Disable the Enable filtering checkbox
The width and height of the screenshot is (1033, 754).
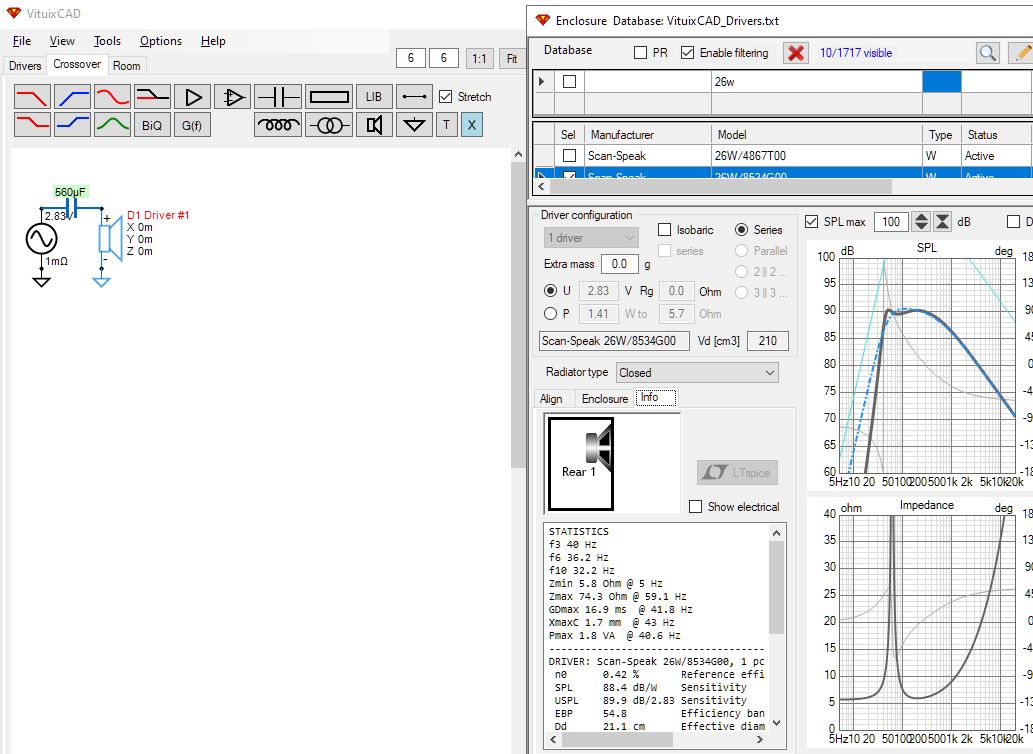(687, 53)
